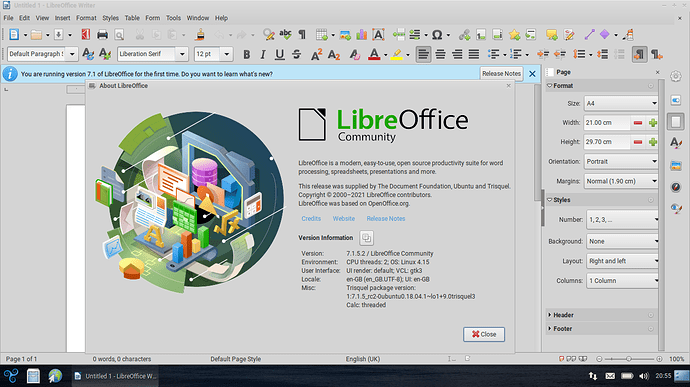
Task: Click the Print icon
Action: pyautogui.click(x=102, y=34)
